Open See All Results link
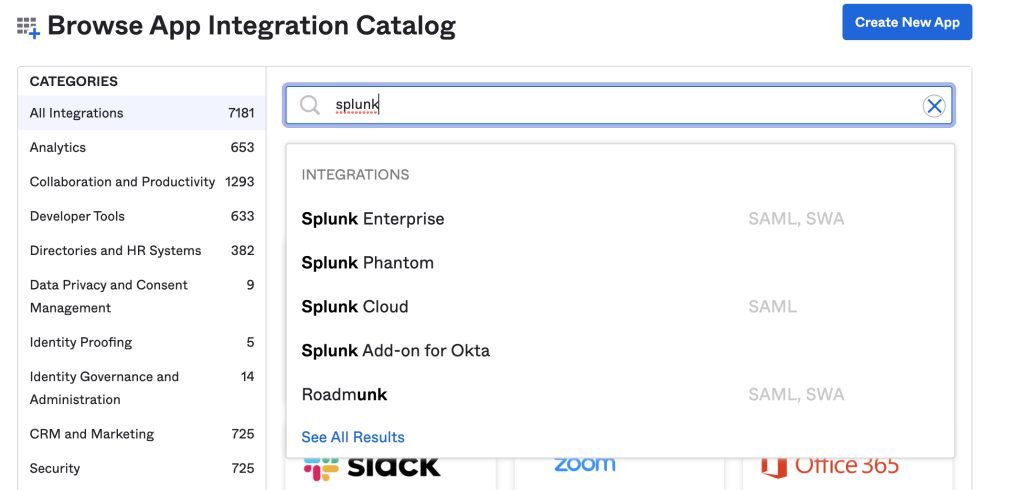Viewport: 1024px width, 490px height. [353, 437]
